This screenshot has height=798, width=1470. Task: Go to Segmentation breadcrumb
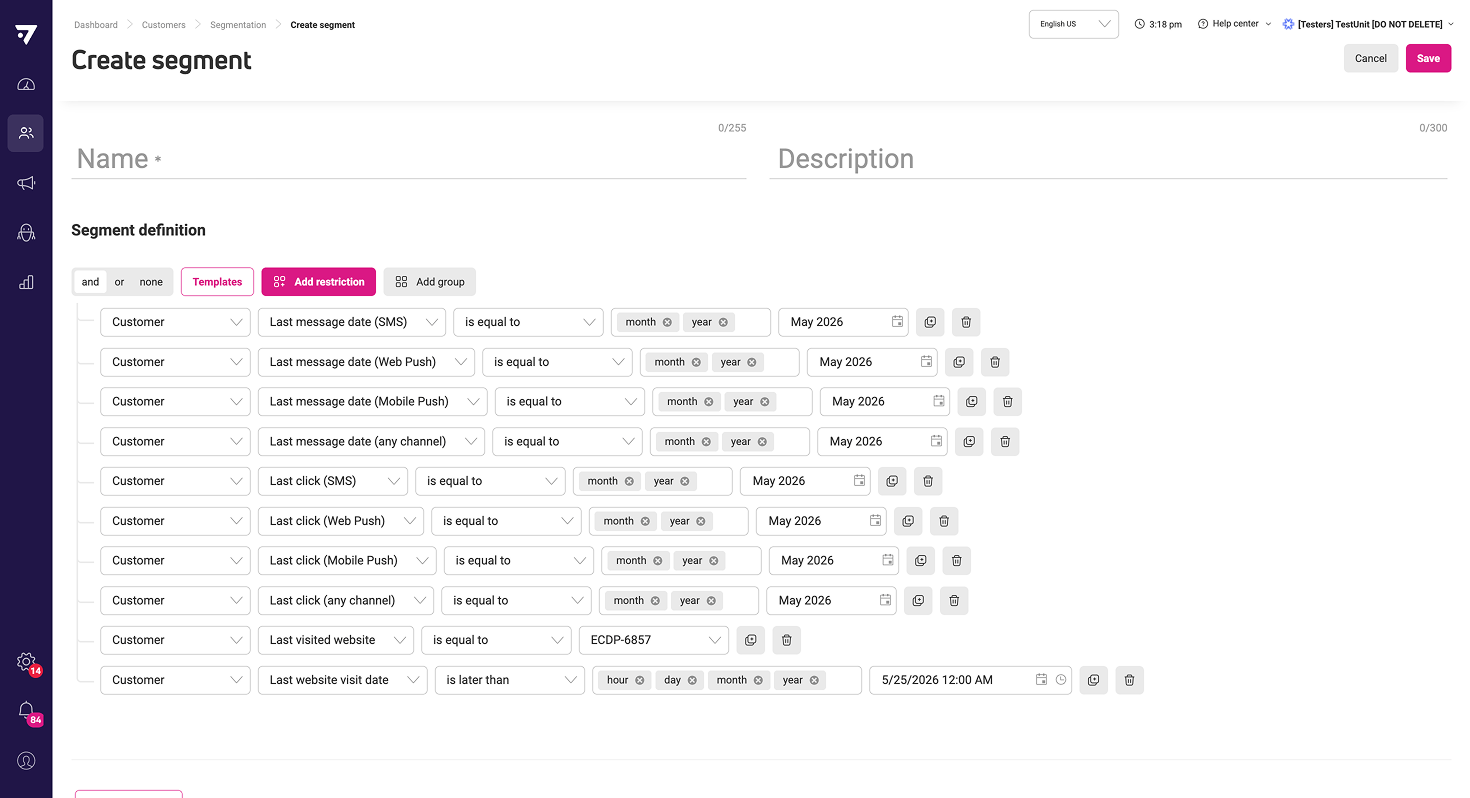coord(238,25)
